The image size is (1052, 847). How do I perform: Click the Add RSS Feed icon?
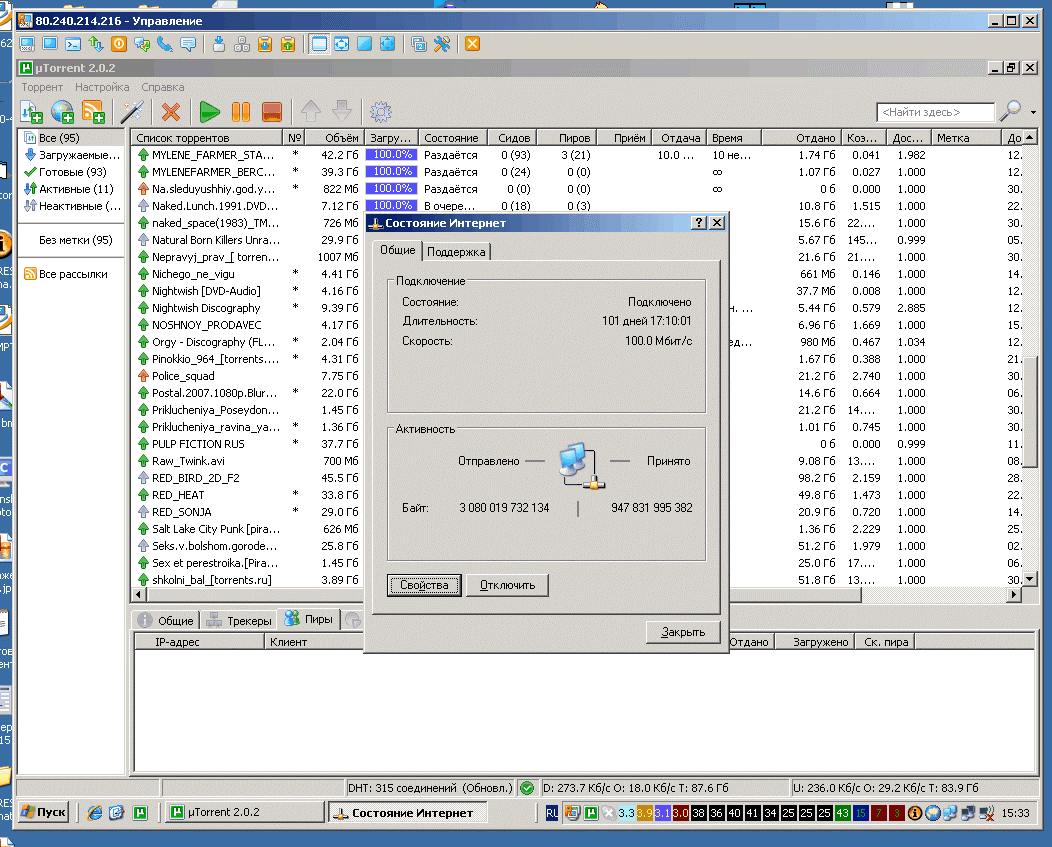pyautogui.click(x=93, y=112)
